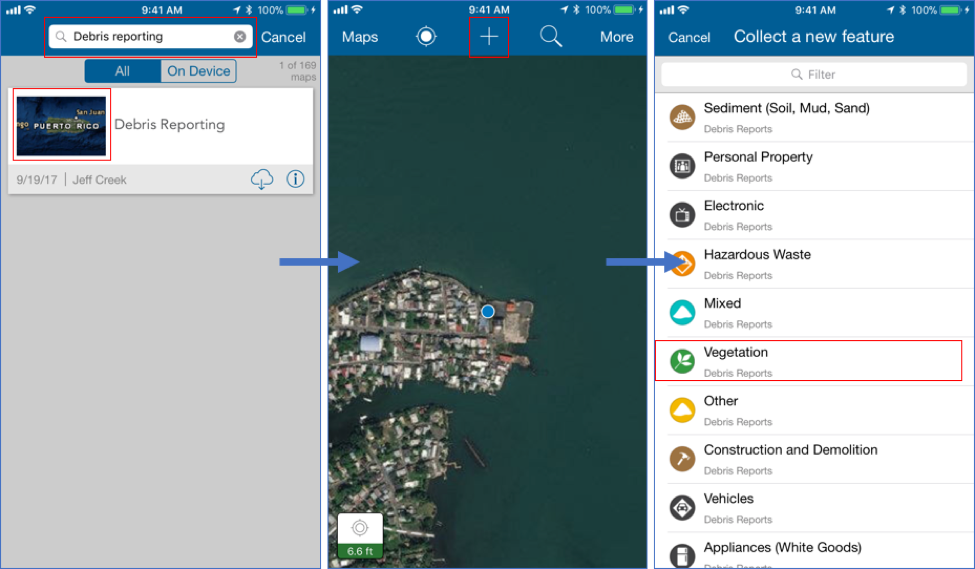Select the Personal Property label
Image resolution: width=975 pixels, height=569 pixels.
coord(758,157)
